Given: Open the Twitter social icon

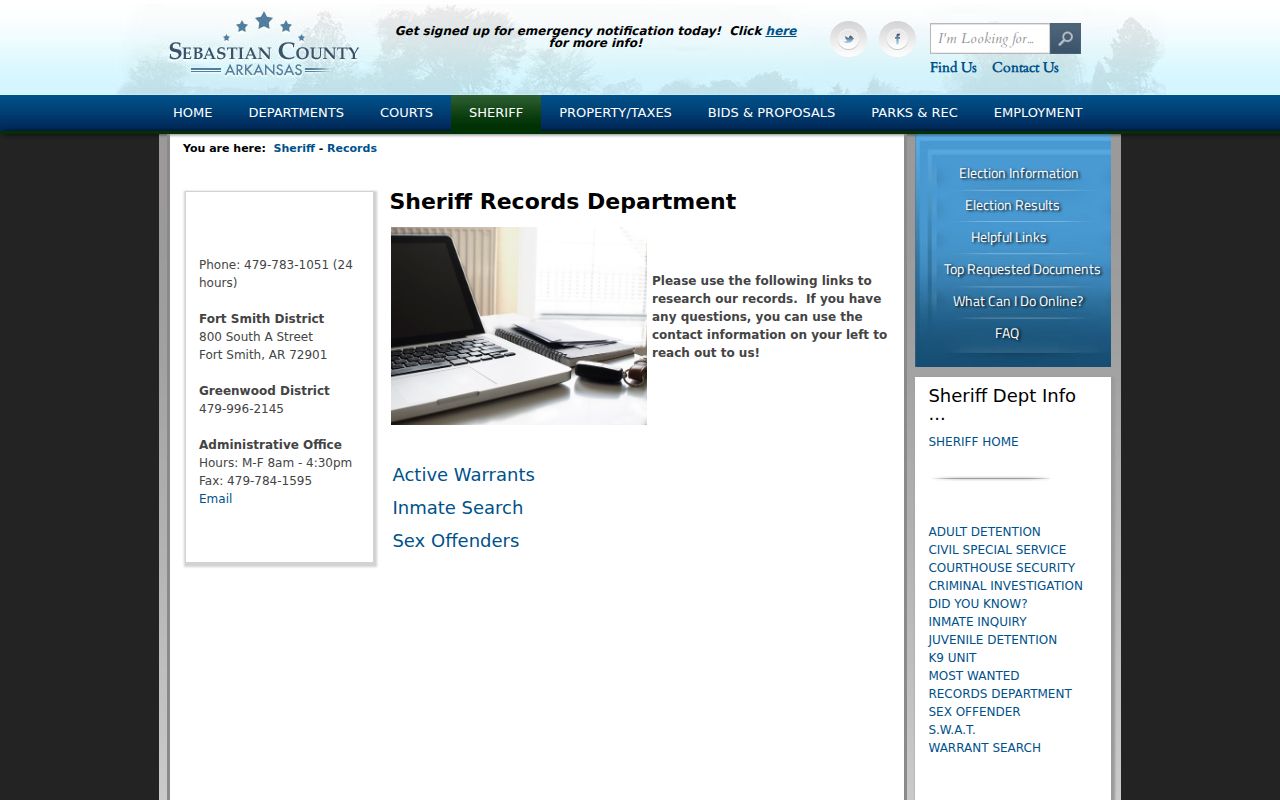Looking at the screenshot, I should [848, 39].
